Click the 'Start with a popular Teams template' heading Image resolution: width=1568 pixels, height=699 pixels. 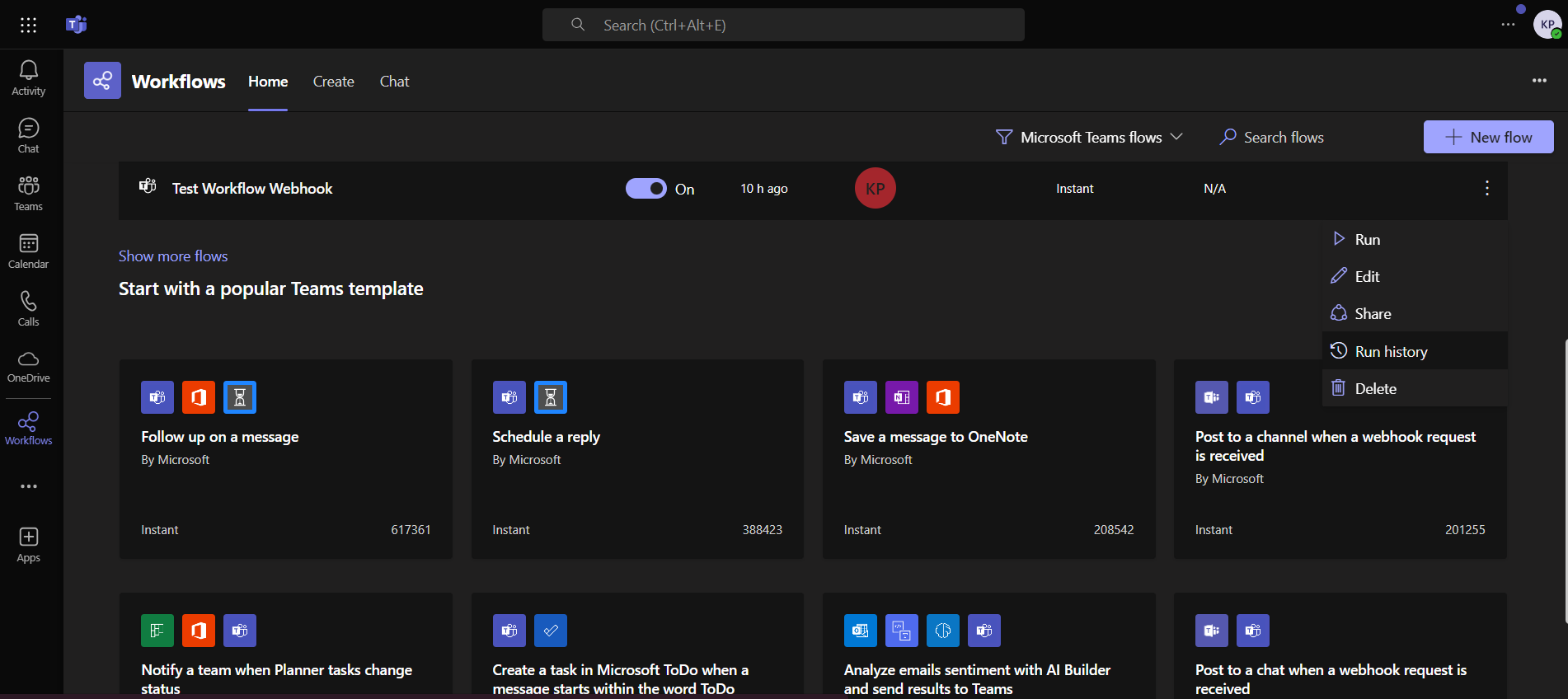(x=271, y=289)
